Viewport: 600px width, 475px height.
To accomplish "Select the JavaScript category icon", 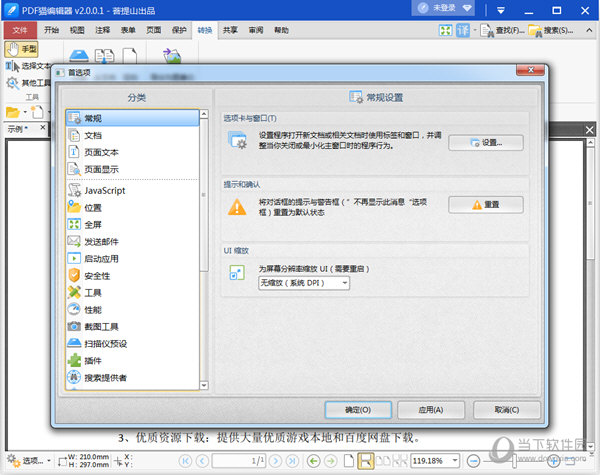I will tap(74, 189).
